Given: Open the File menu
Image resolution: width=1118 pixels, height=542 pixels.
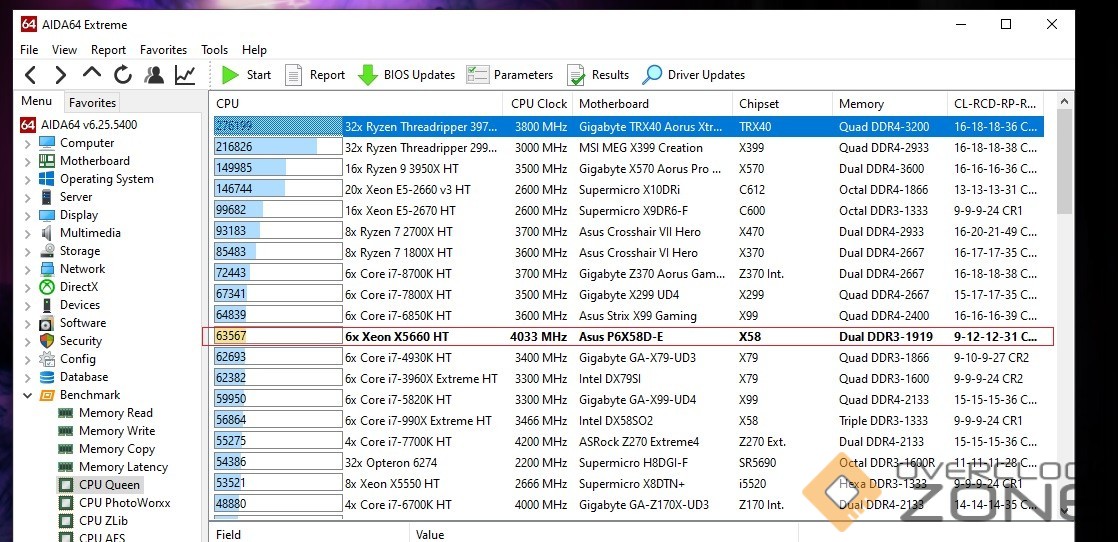Looking at the screenshot, I should [x=29, y=50].
